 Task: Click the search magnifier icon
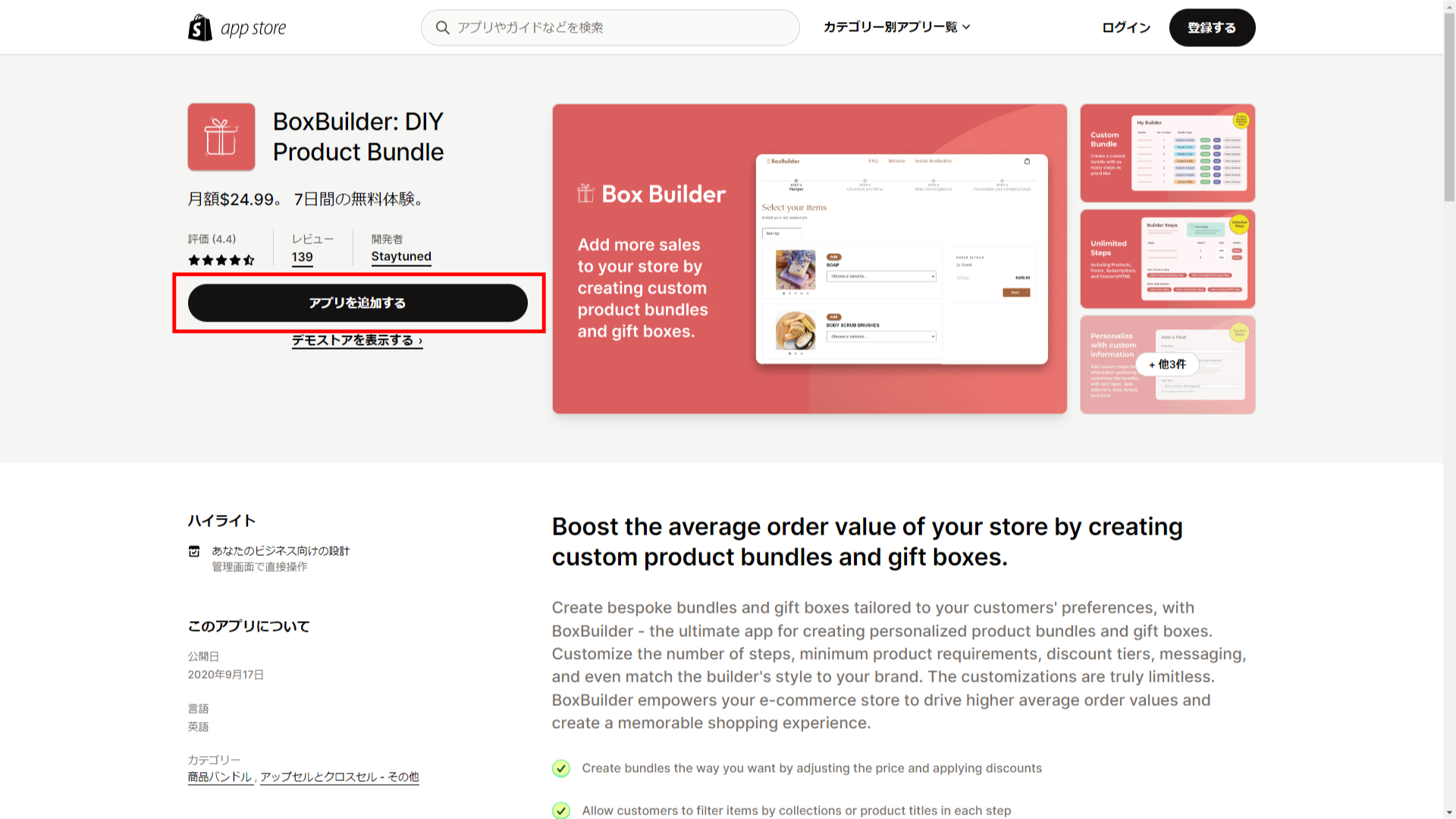pyautogui.click(x=442, y=28)
